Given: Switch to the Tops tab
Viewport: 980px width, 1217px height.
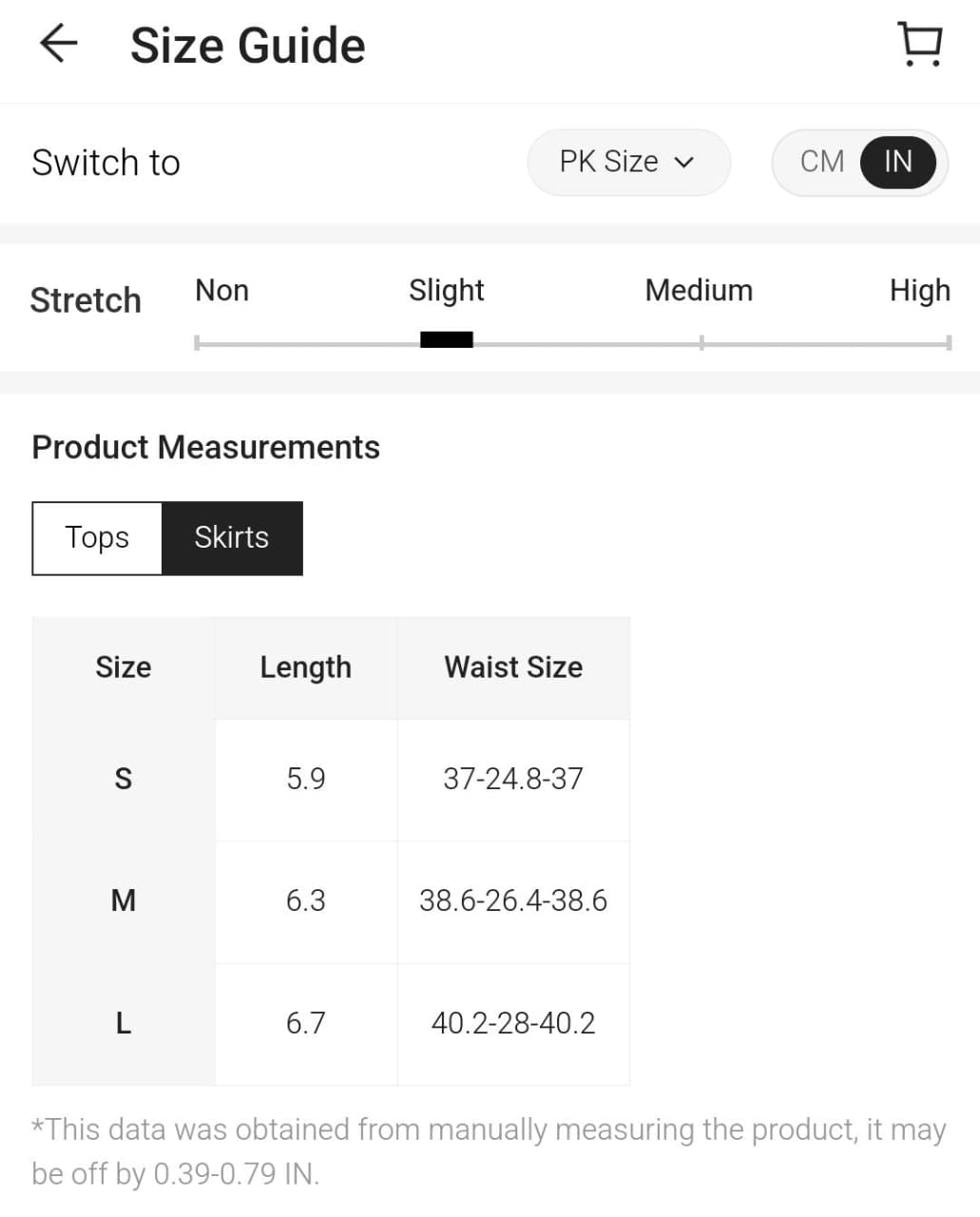Looking at the screenshot, I should [x=97, y=538].
